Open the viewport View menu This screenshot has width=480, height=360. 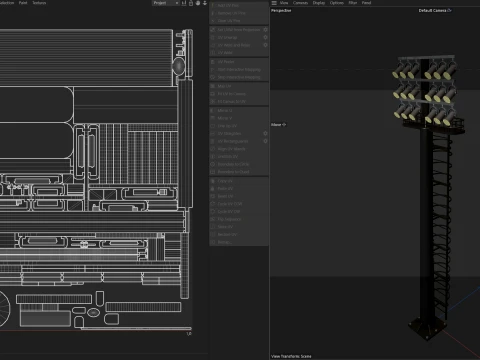(284, 3)
